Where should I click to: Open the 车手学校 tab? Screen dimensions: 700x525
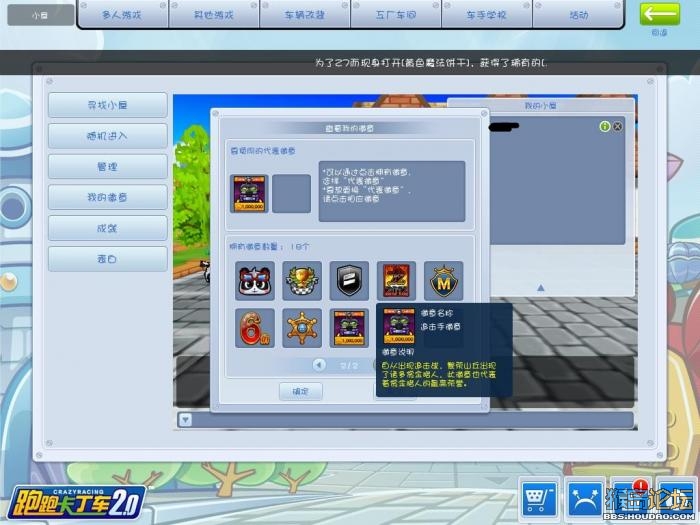pyautogui.click(x=487, y=15)
